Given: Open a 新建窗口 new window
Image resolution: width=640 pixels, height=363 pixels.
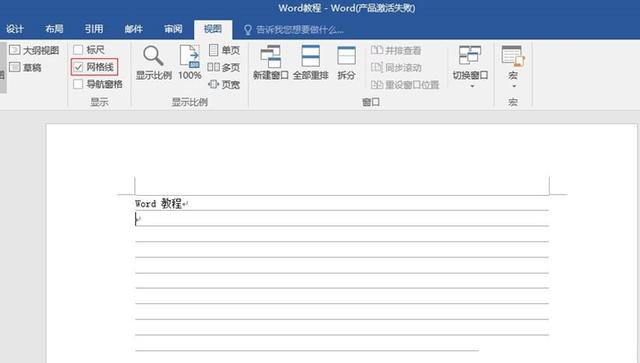Looking at the screenshot, I should click(271, 62).
